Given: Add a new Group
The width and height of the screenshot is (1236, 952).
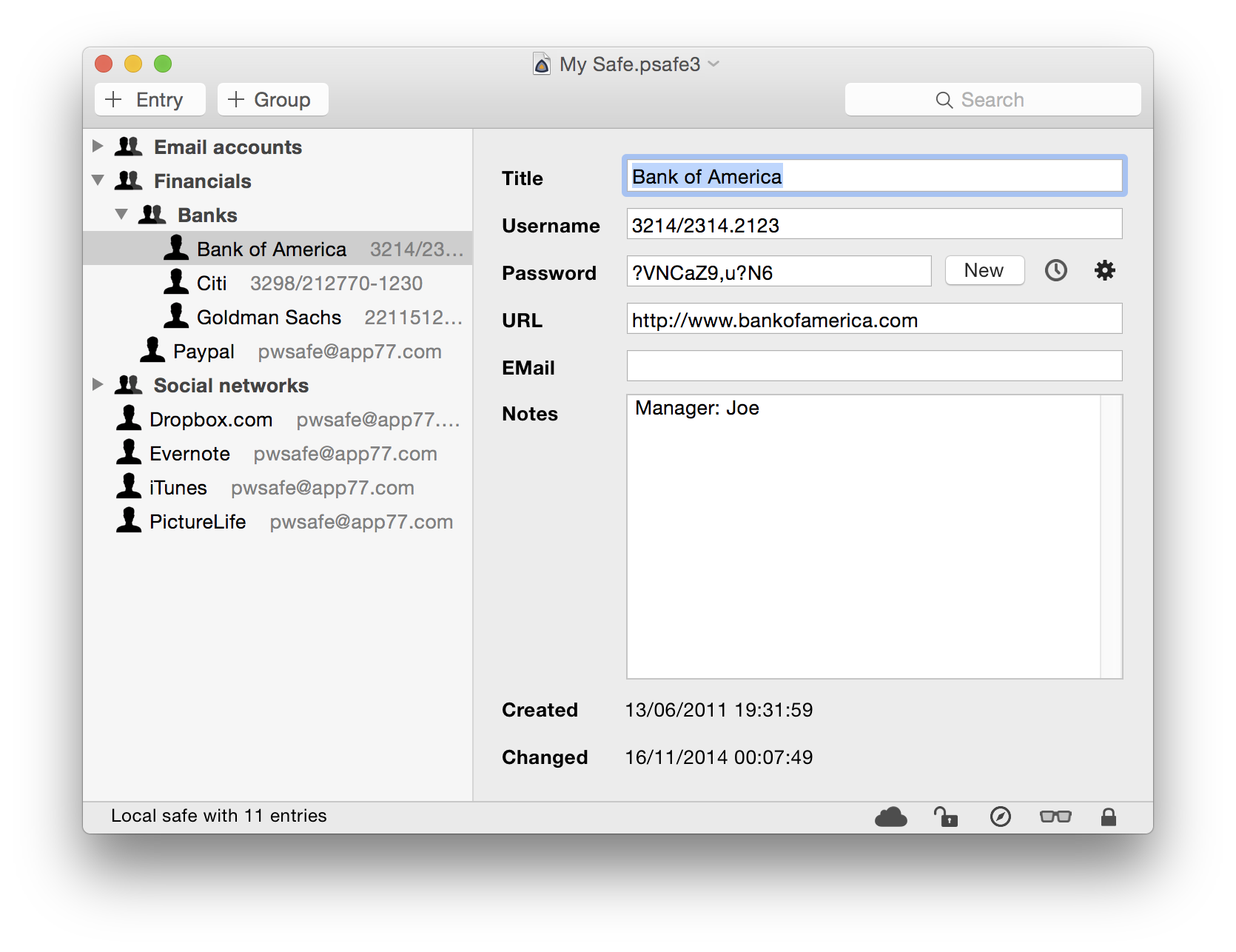Looking at the screenshot, I should pos(273,99).
